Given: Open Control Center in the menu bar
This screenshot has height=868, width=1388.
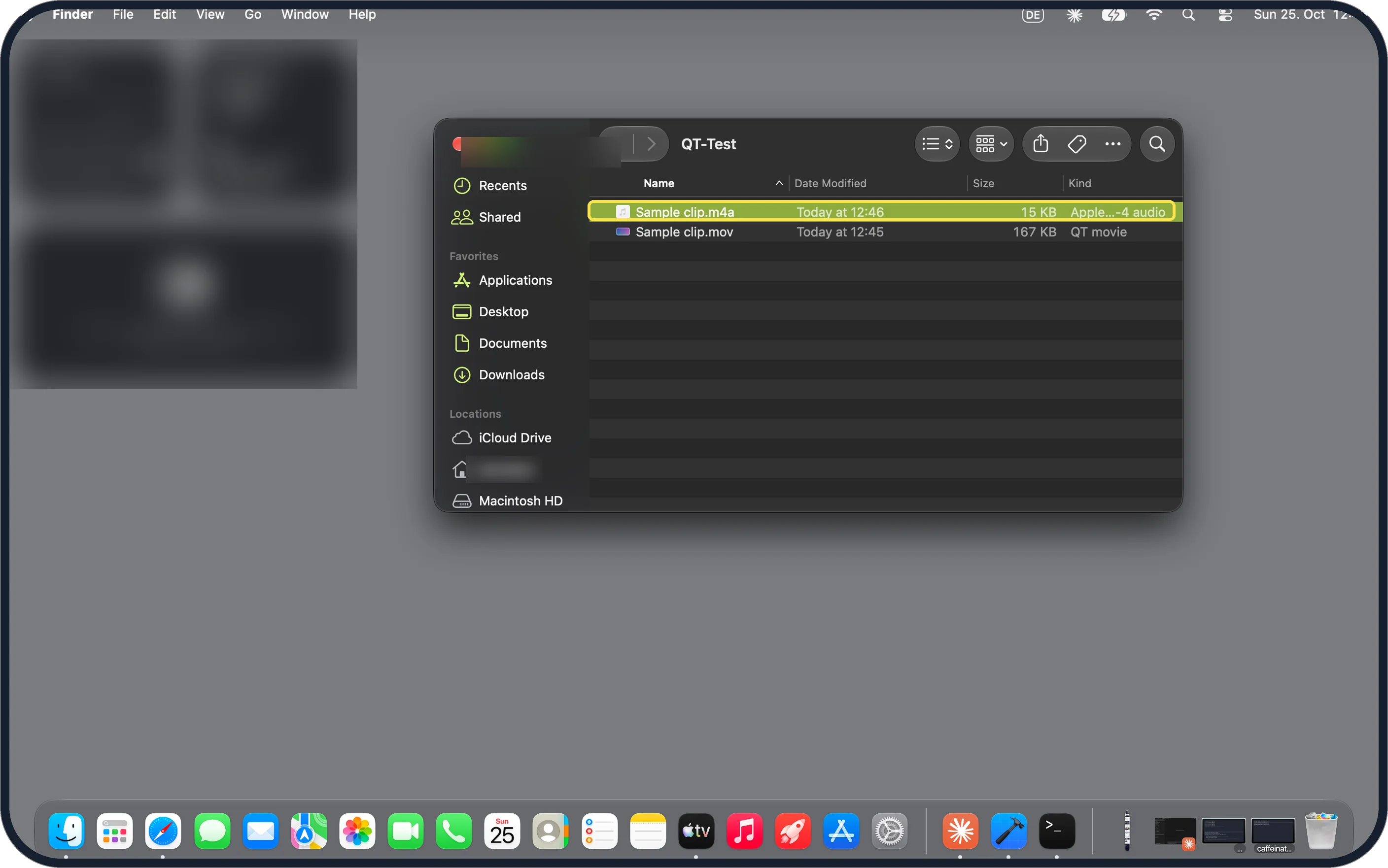Looking at the screenshot, I should click(1225, 15).
